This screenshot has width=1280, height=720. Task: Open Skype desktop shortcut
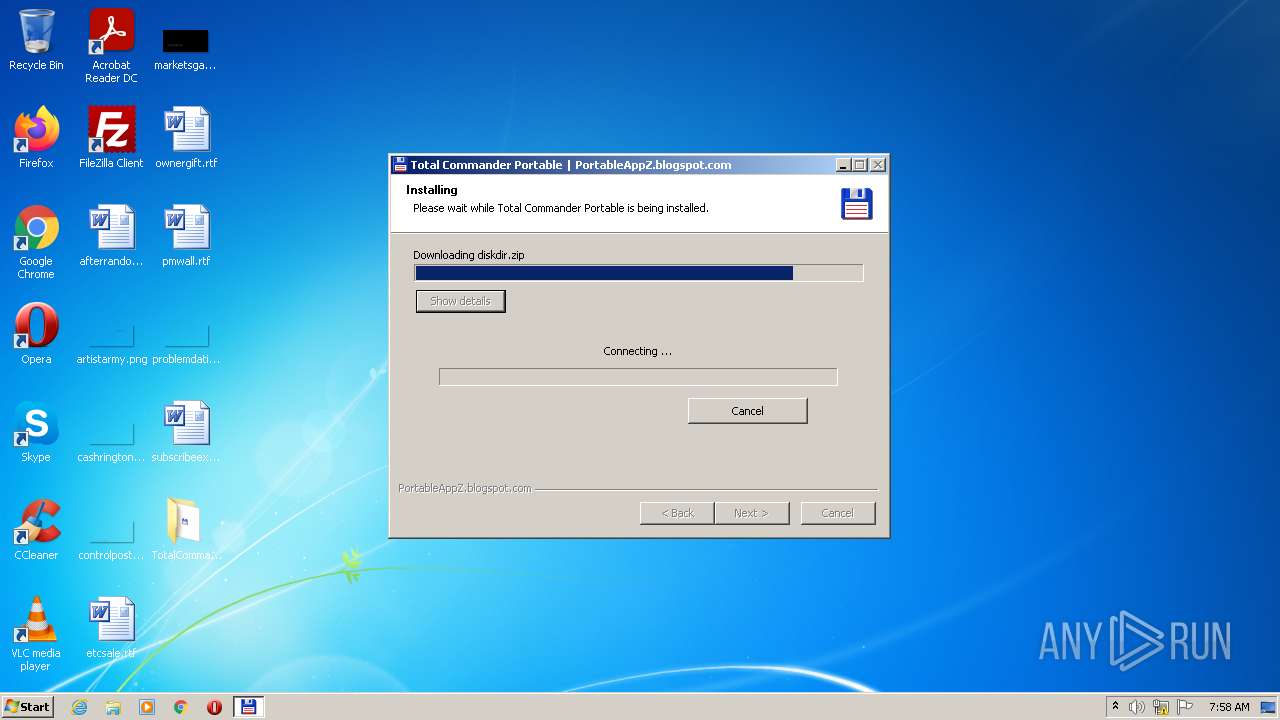tap(36, 432)
